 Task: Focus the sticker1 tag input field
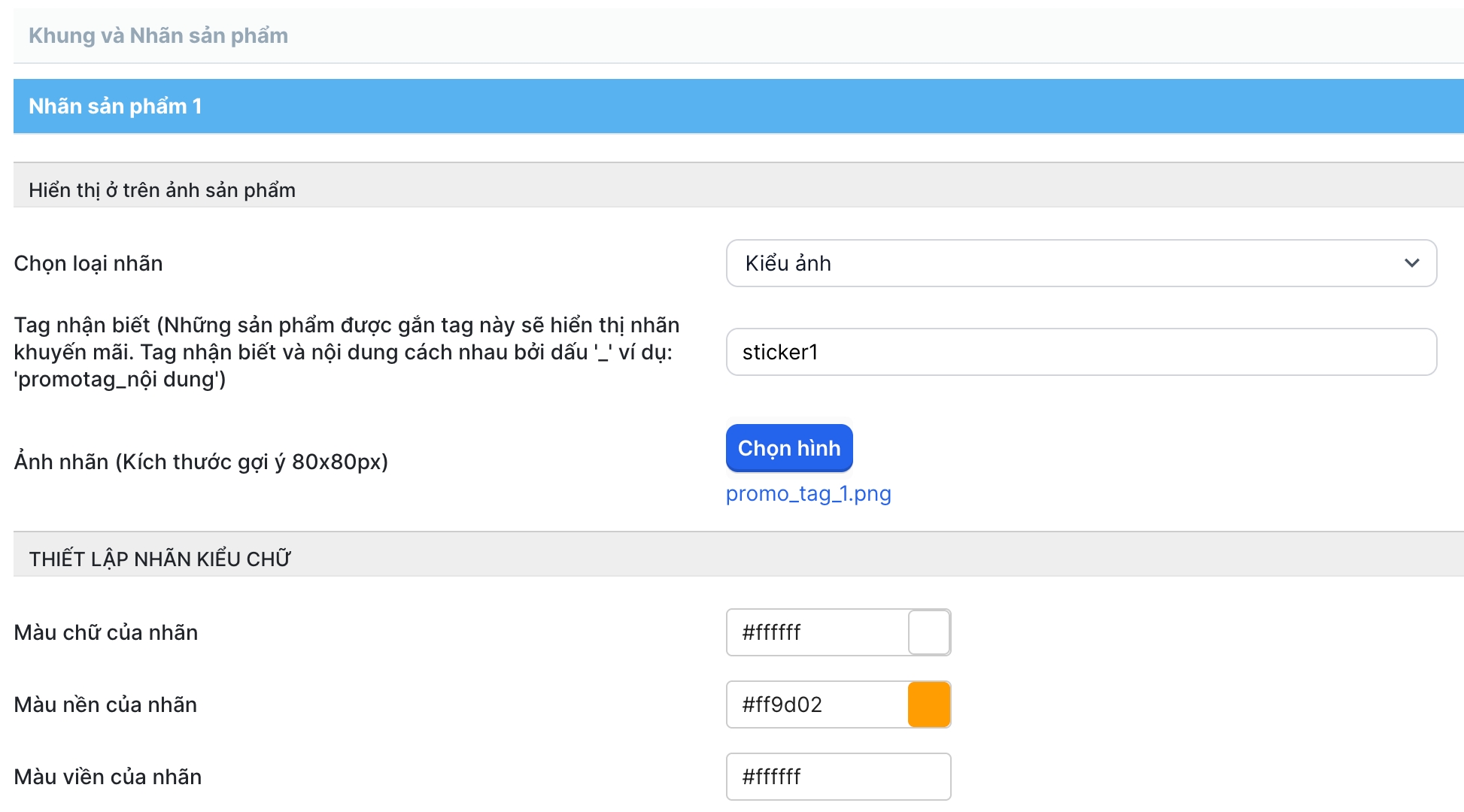click(1080, 352)
